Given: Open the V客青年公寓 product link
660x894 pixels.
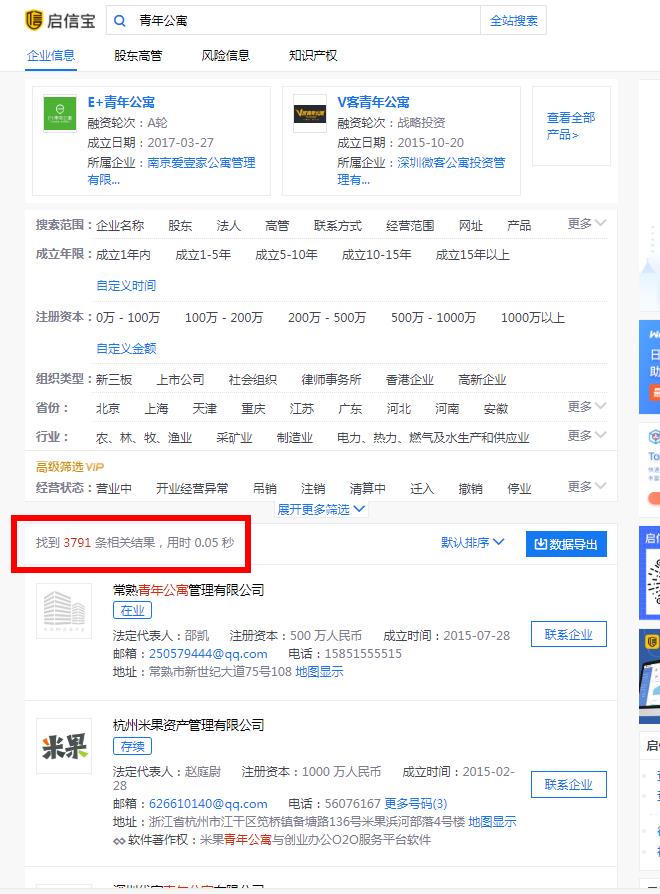Looking at the screenshot, I should coord(373,102).
